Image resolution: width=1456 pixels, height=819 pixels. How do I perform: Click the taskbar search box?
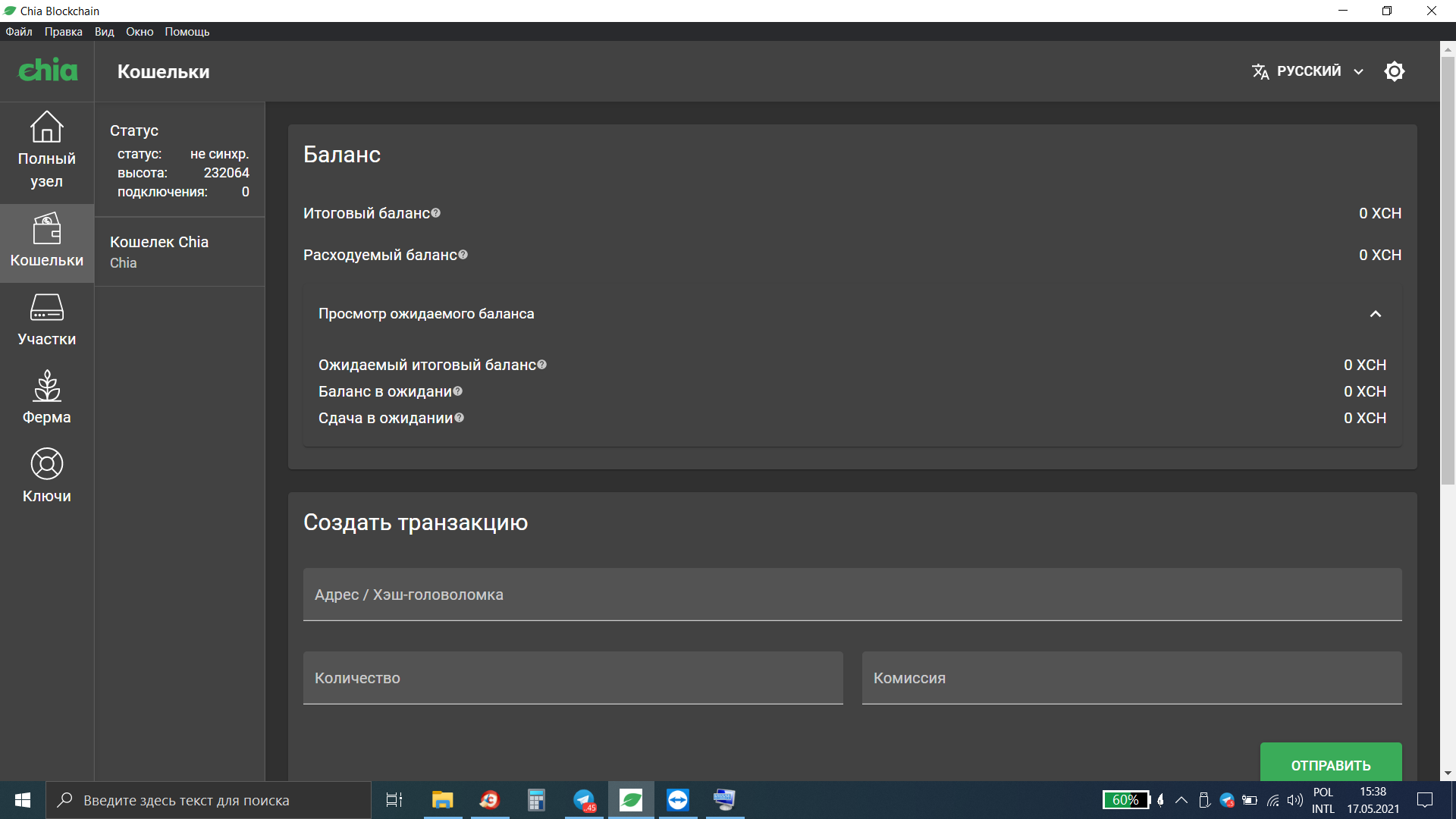coord(209,800)
